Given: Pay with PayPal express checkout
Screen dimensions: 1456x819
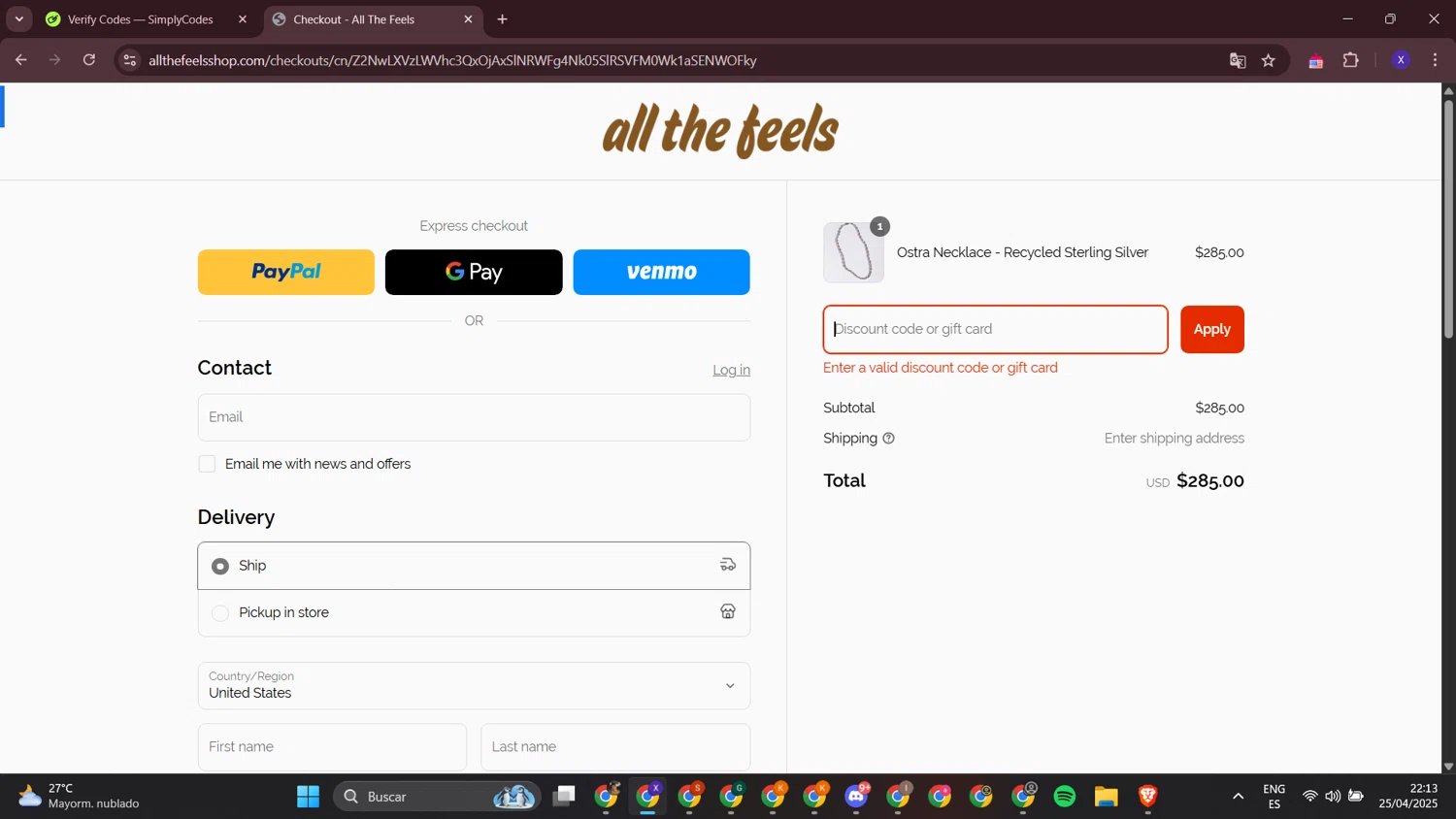Looking at the screenshot, I should [286, 272].
